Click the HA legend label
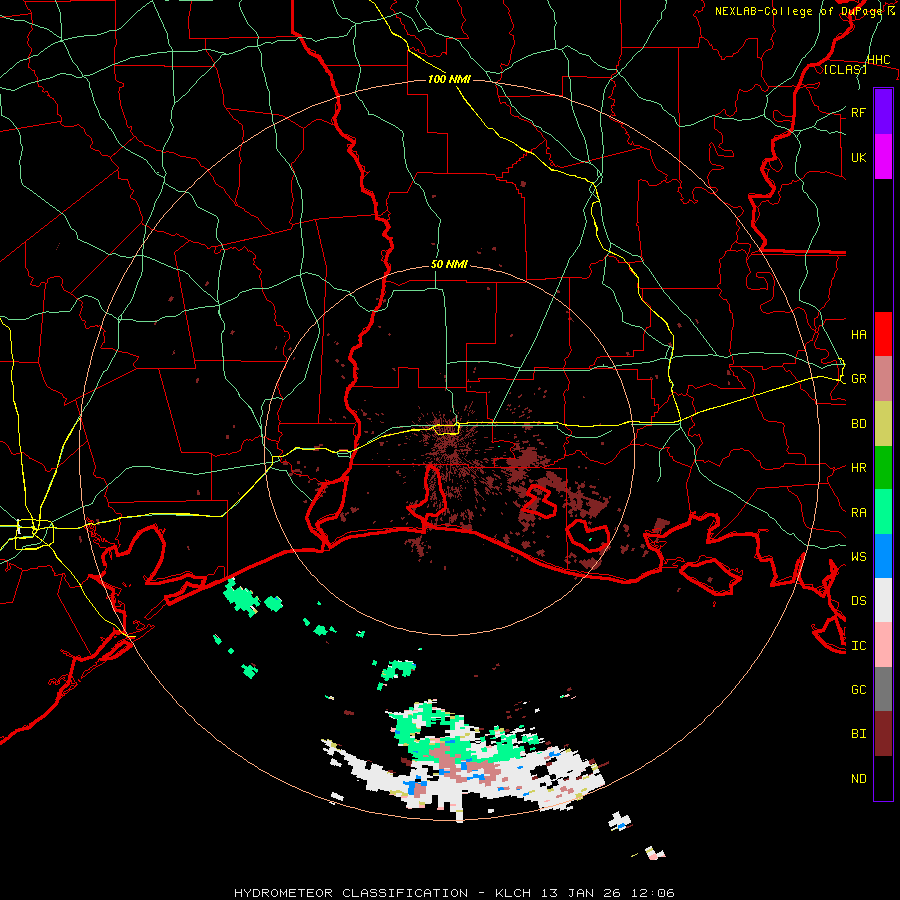Viewport: 900px width, 900px height. pos(858,334)
